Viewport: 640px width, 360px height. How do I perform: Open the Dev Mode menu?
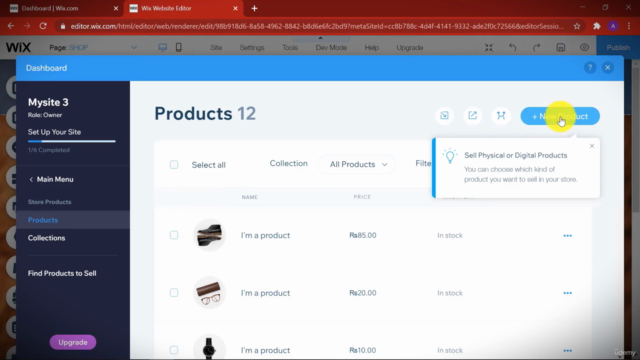pos(331,48)
